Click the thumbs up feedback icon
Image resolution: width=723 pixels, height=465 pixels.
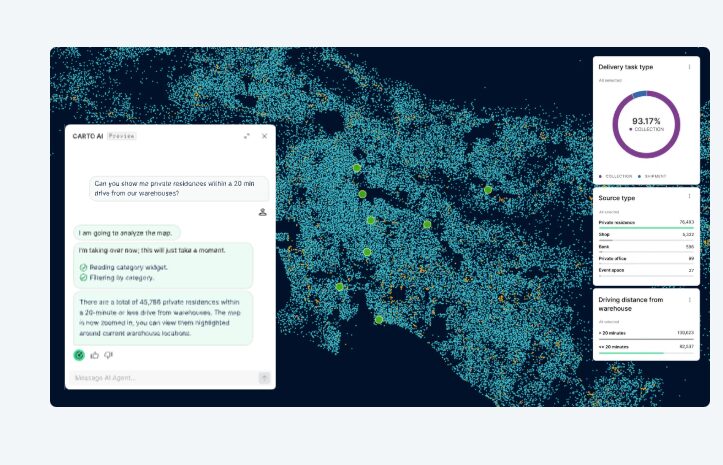pyautogui.click(x=94, y=354)
